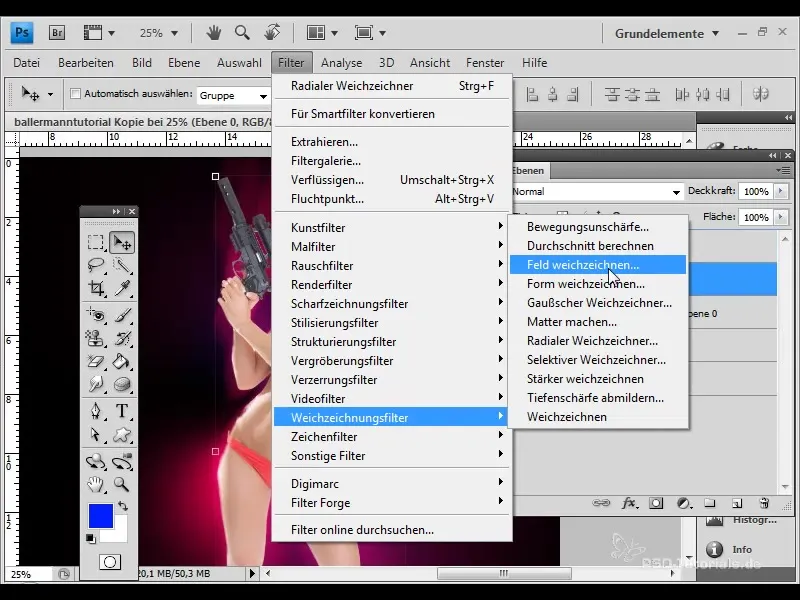800x600 pixels.
Task: Launch Adobe Bridge from the top bar
Action: 57,33
